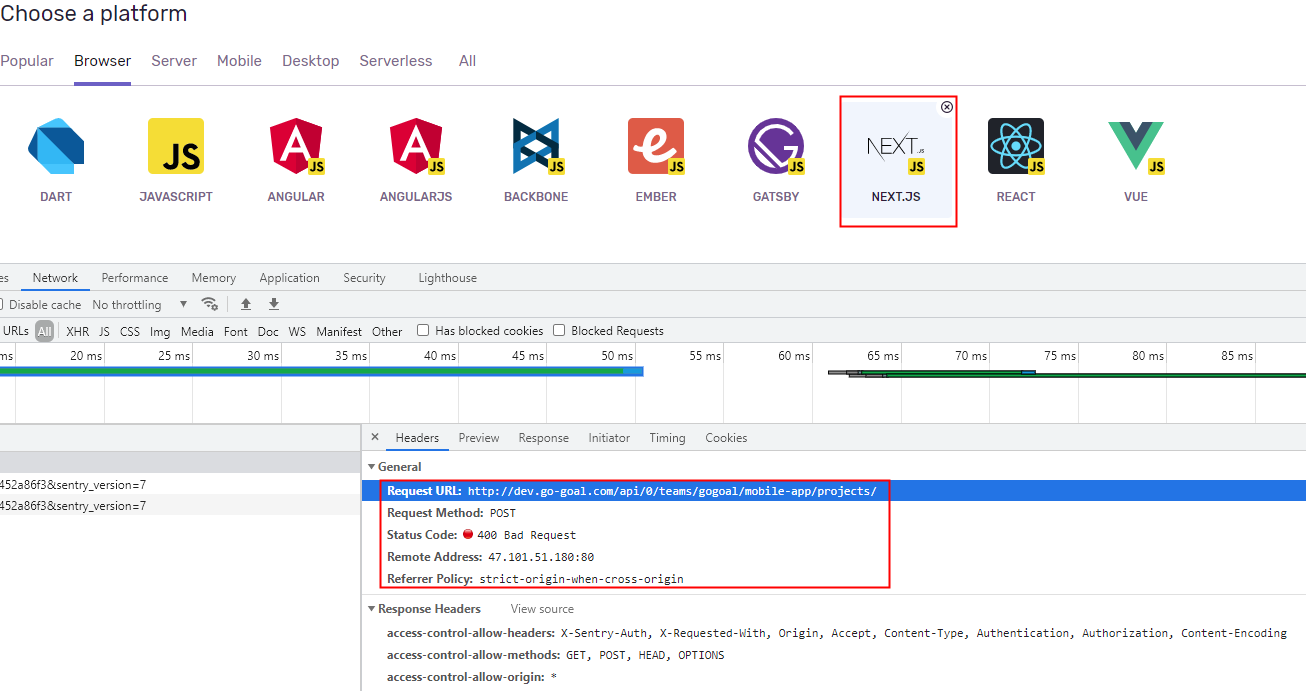This screenshot has height=691, width=1306.
Task: Open the DevTools Security tab
Action: point(364,278)
